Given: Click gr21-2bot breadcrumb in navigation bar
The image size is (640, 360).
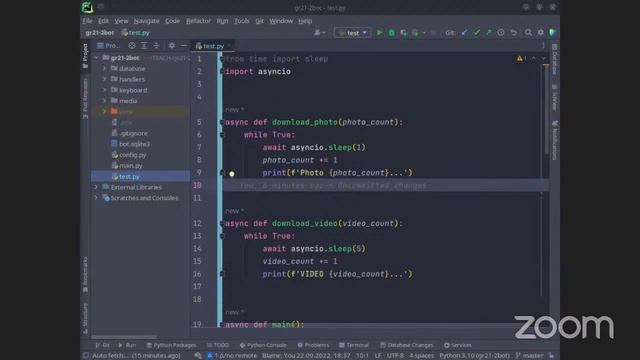Looking at the screenshot, I should [x=100, y=33].
